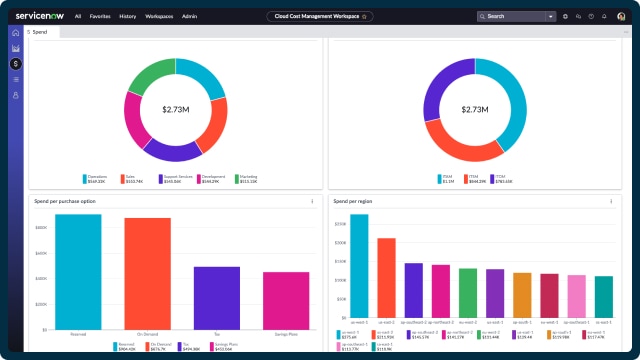Click the globe icon in the header
640x360 pixels.
tap(565, 16)
